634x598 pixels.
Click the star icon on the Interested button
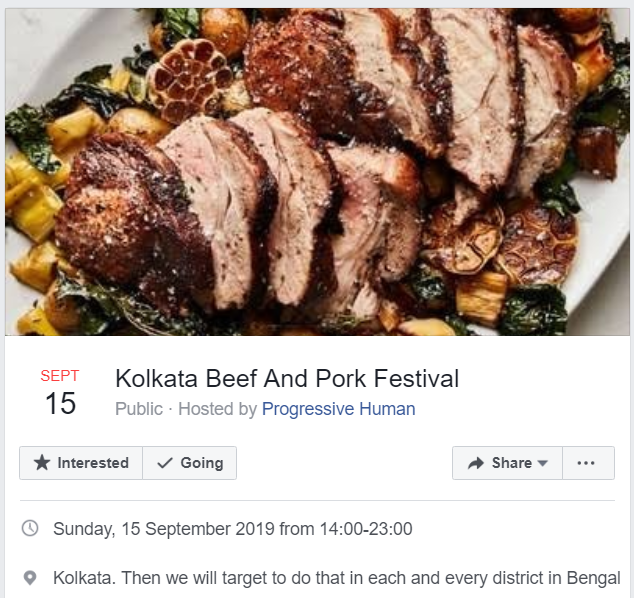tap(41, 463)
